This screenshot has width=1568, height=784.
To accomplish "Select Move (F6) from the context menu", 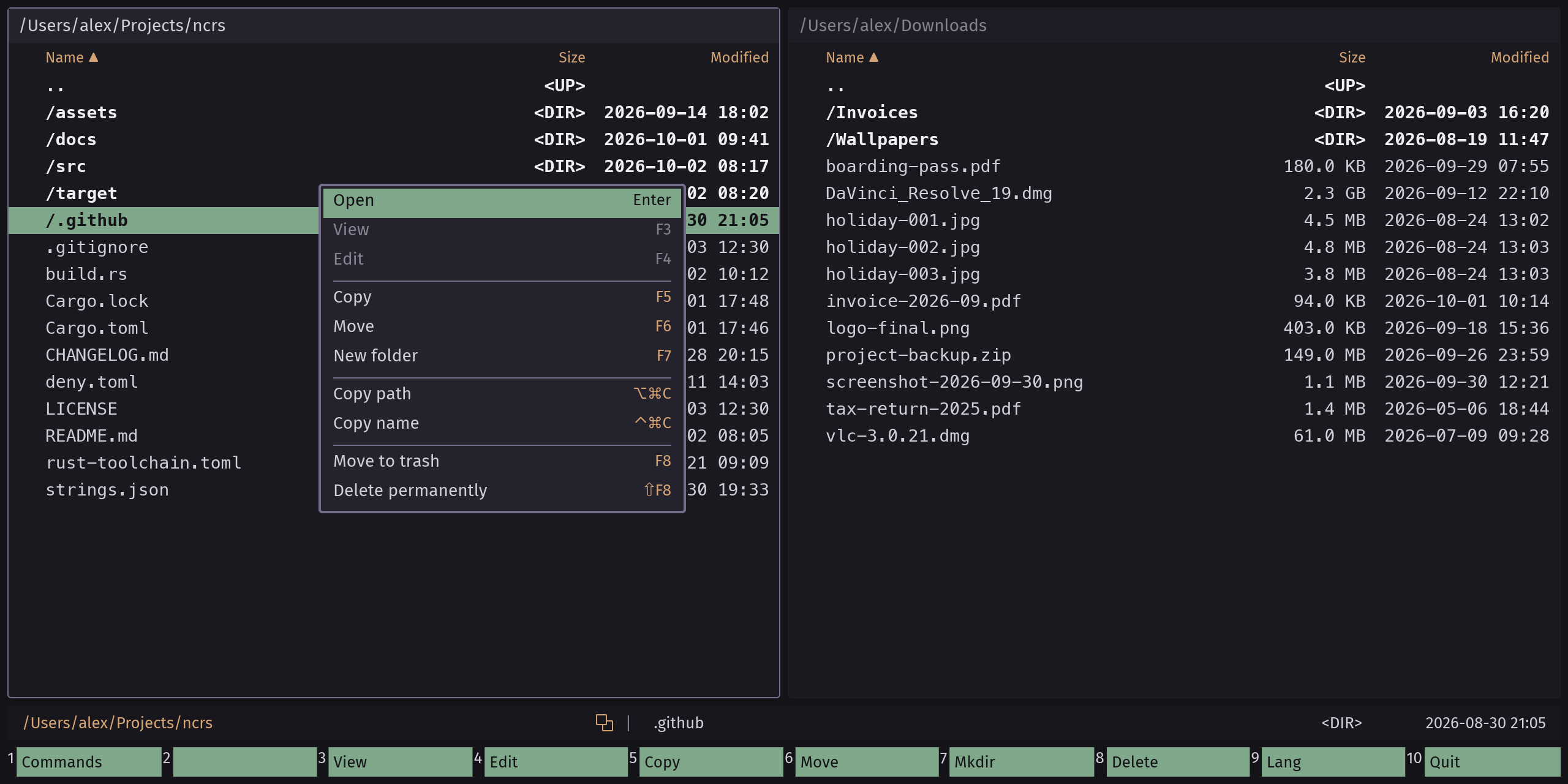I will [x=502, y=326].
